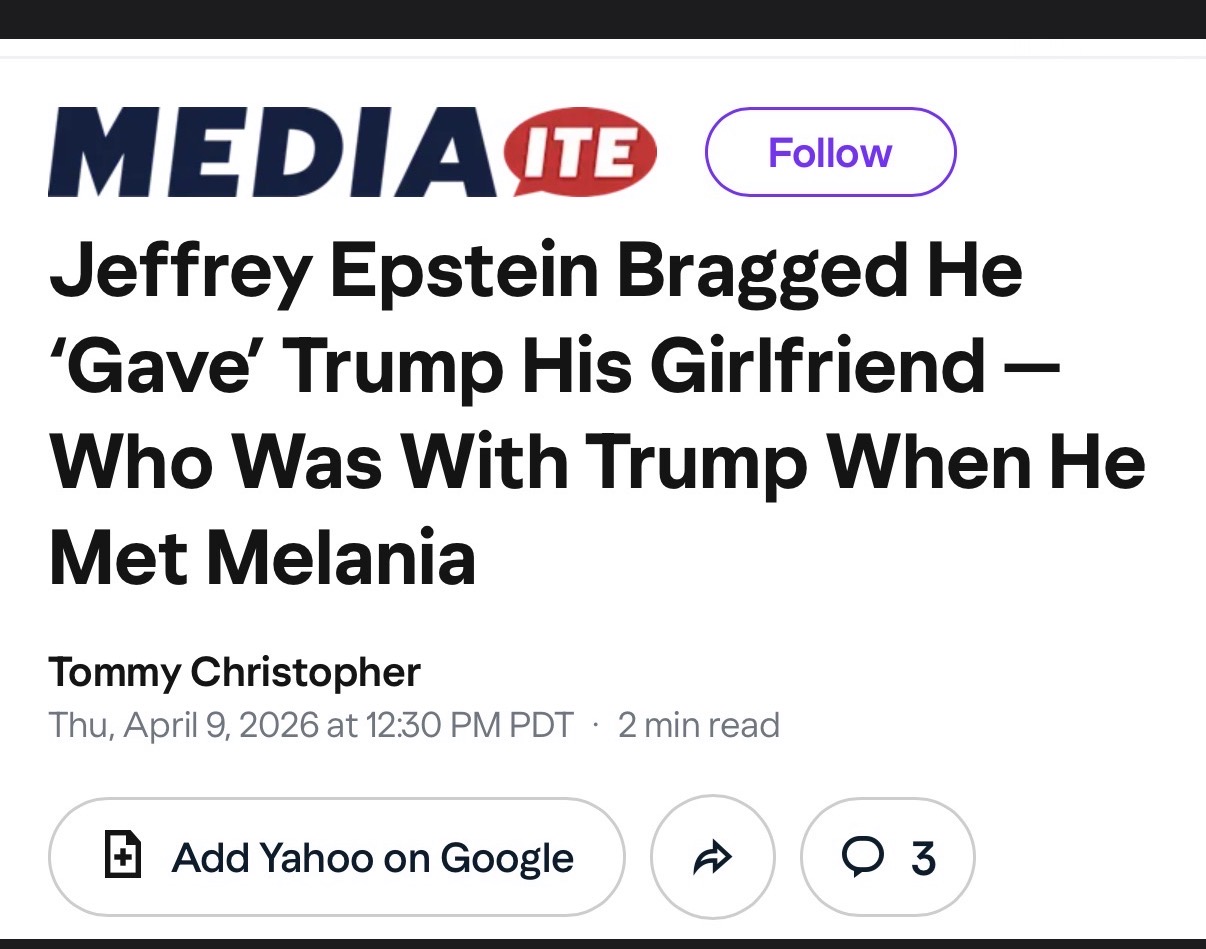The image size is (1206, 949).
Task: Click the headline line starting with 'Gave'
Action: [553, 366]
